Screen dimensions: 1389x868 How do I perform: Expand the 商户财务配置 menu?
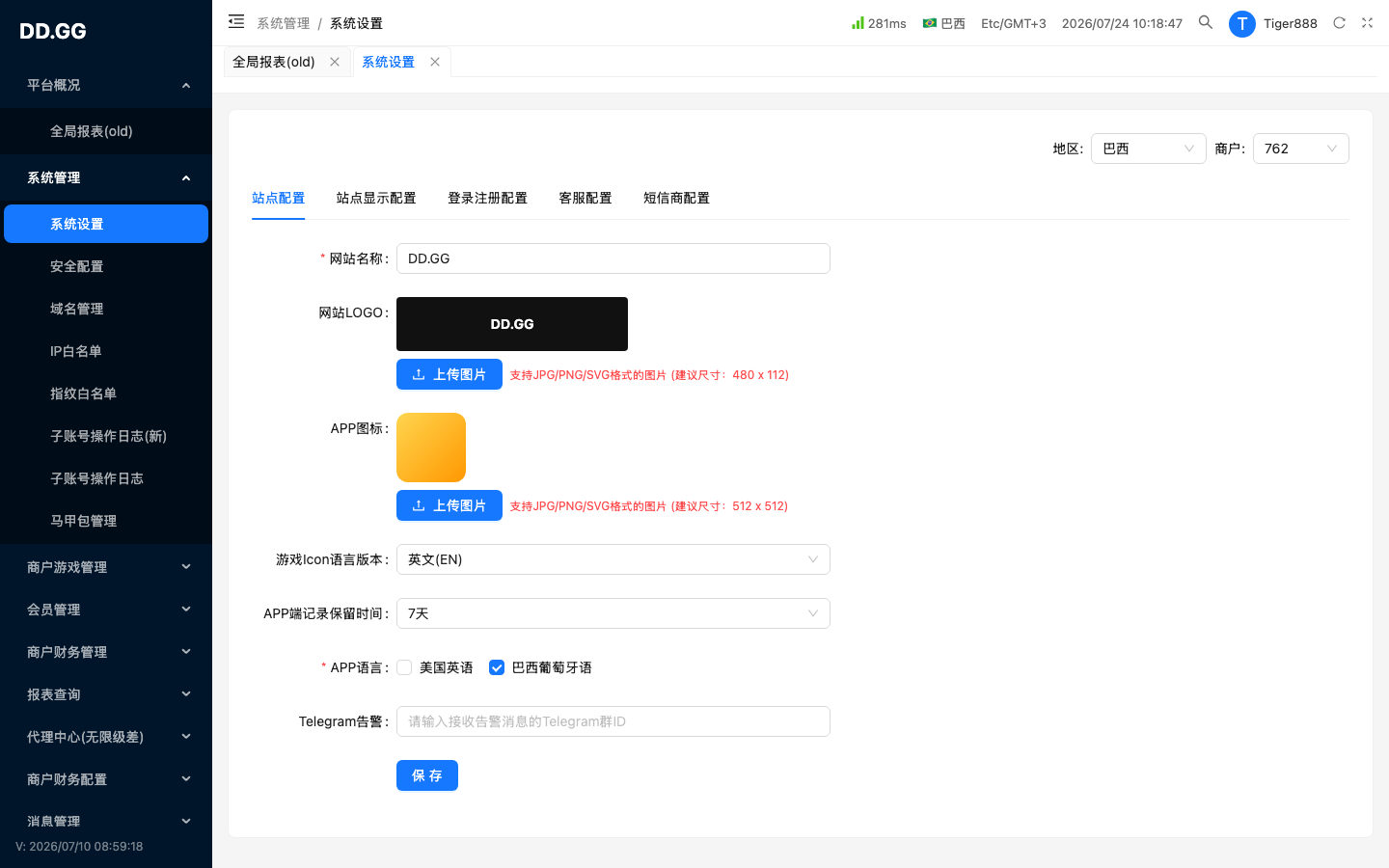[x=106, y=779]
